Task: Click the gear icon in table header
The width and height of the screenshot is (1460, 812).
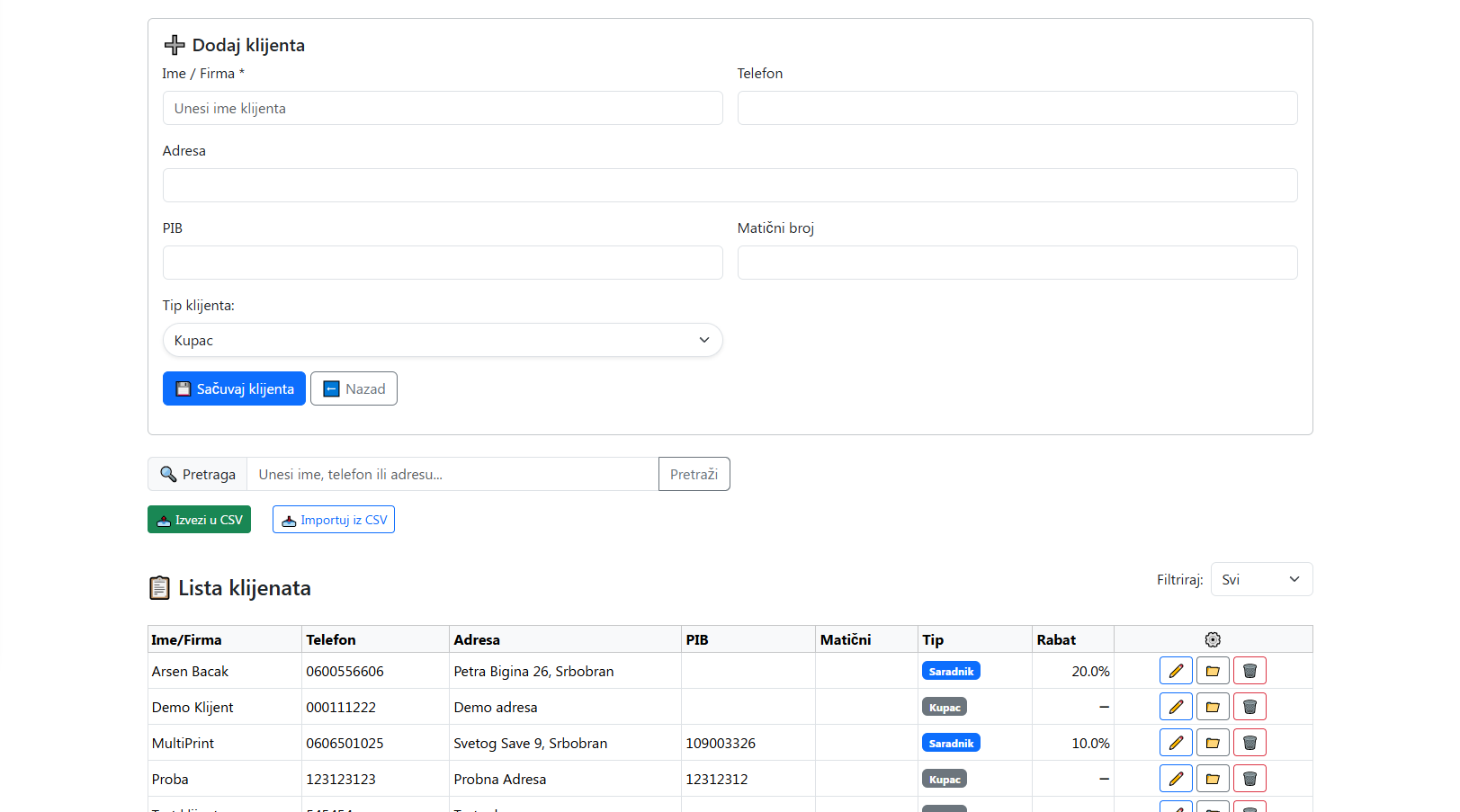Action: tap(1213, 639)
